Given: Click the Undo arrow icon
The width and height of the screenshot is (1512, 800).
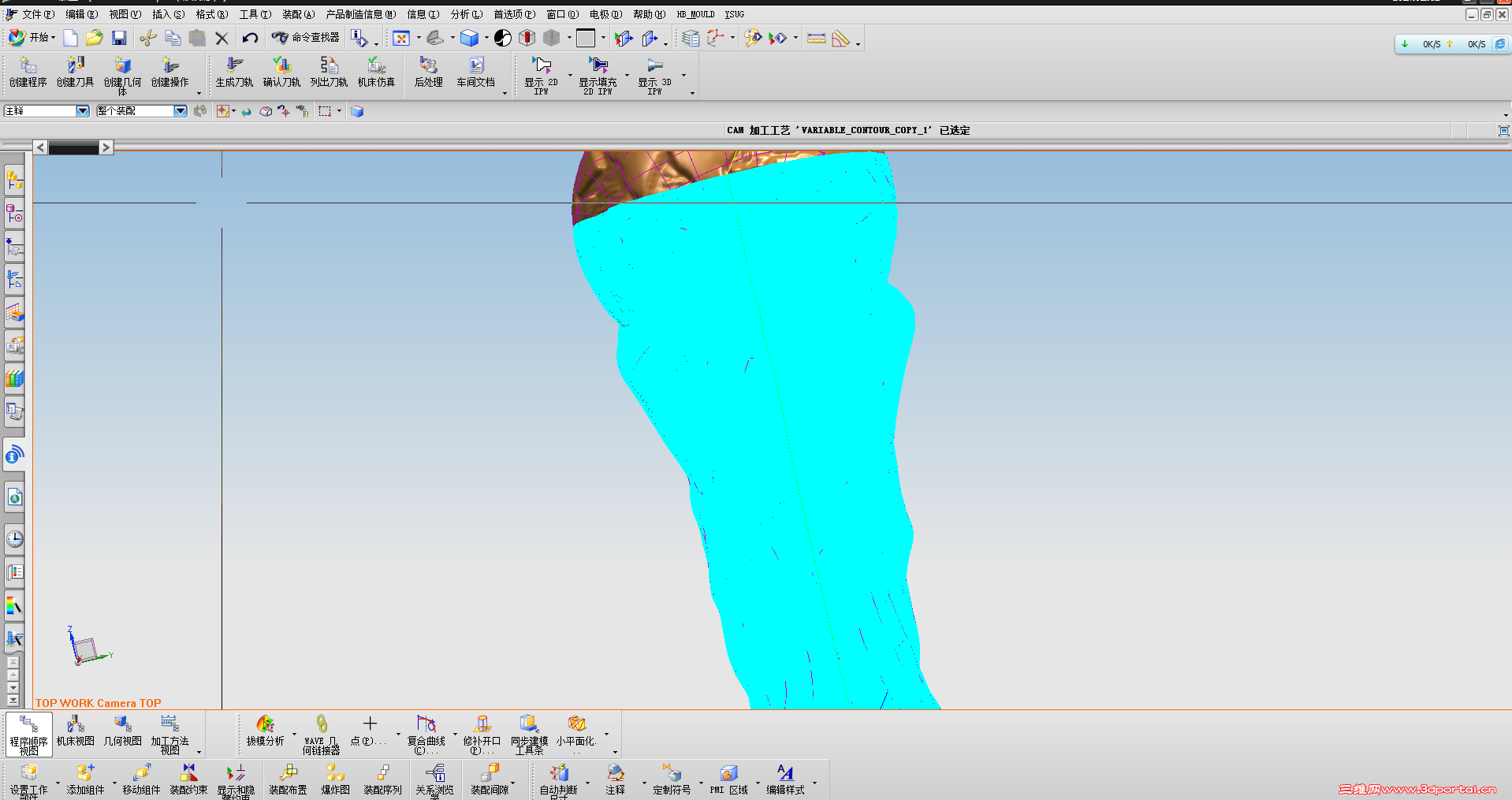Looking at the screenshot, I should coord(250,38).
